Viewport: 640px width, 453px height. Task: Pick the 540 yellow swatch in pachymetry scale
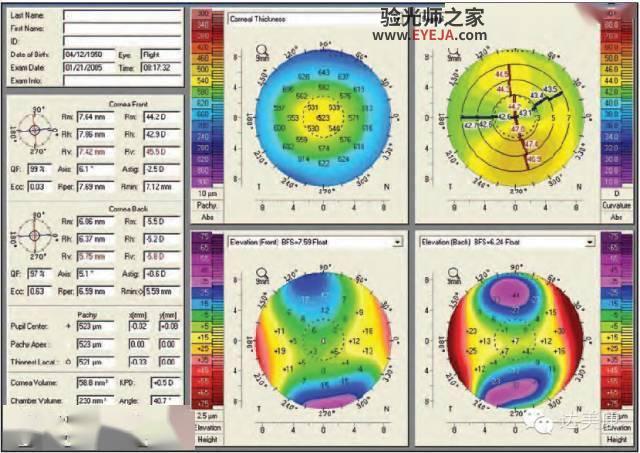click(203, 80)
